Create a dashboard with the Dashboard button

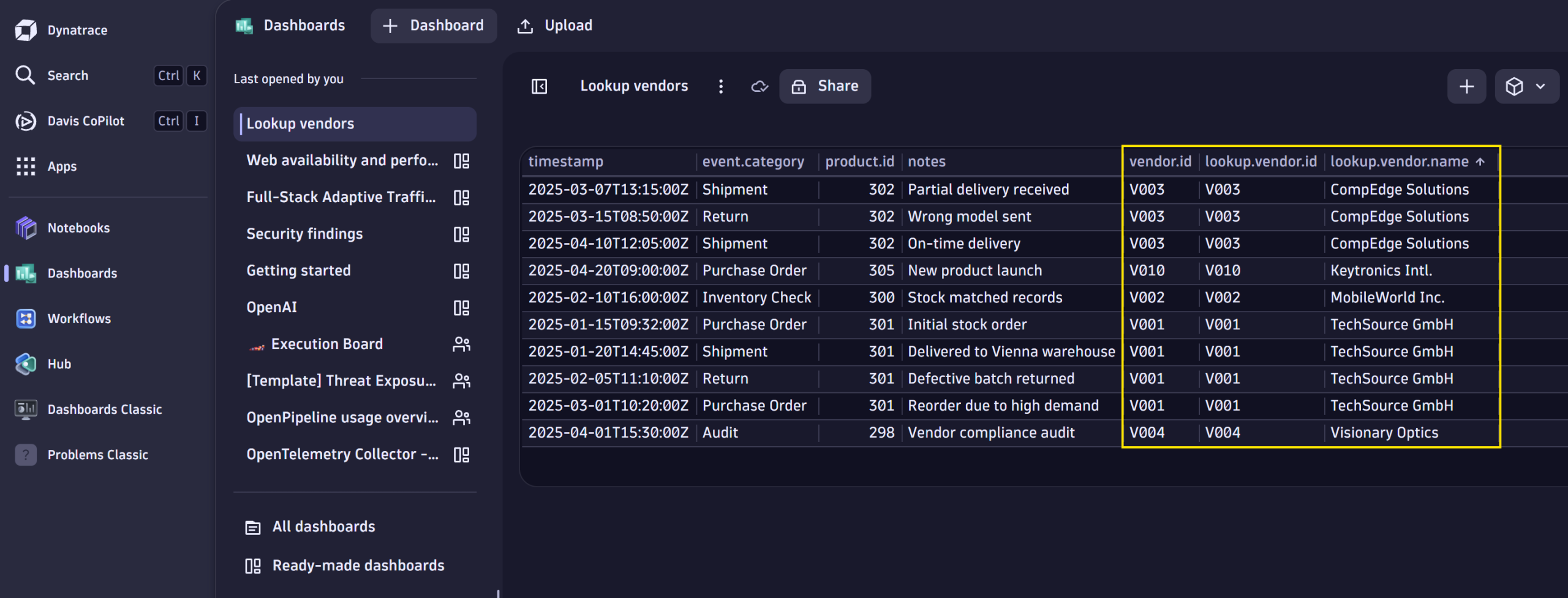[434, 26]
